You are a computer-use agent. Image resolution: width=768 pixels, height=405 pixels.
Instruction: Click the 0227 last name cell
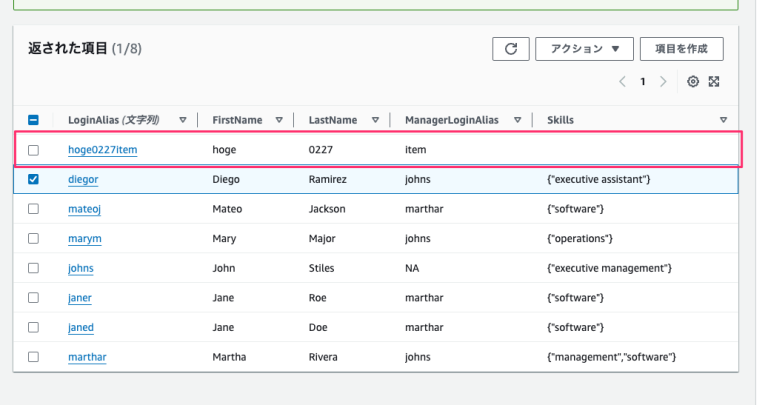coord(320,150)
